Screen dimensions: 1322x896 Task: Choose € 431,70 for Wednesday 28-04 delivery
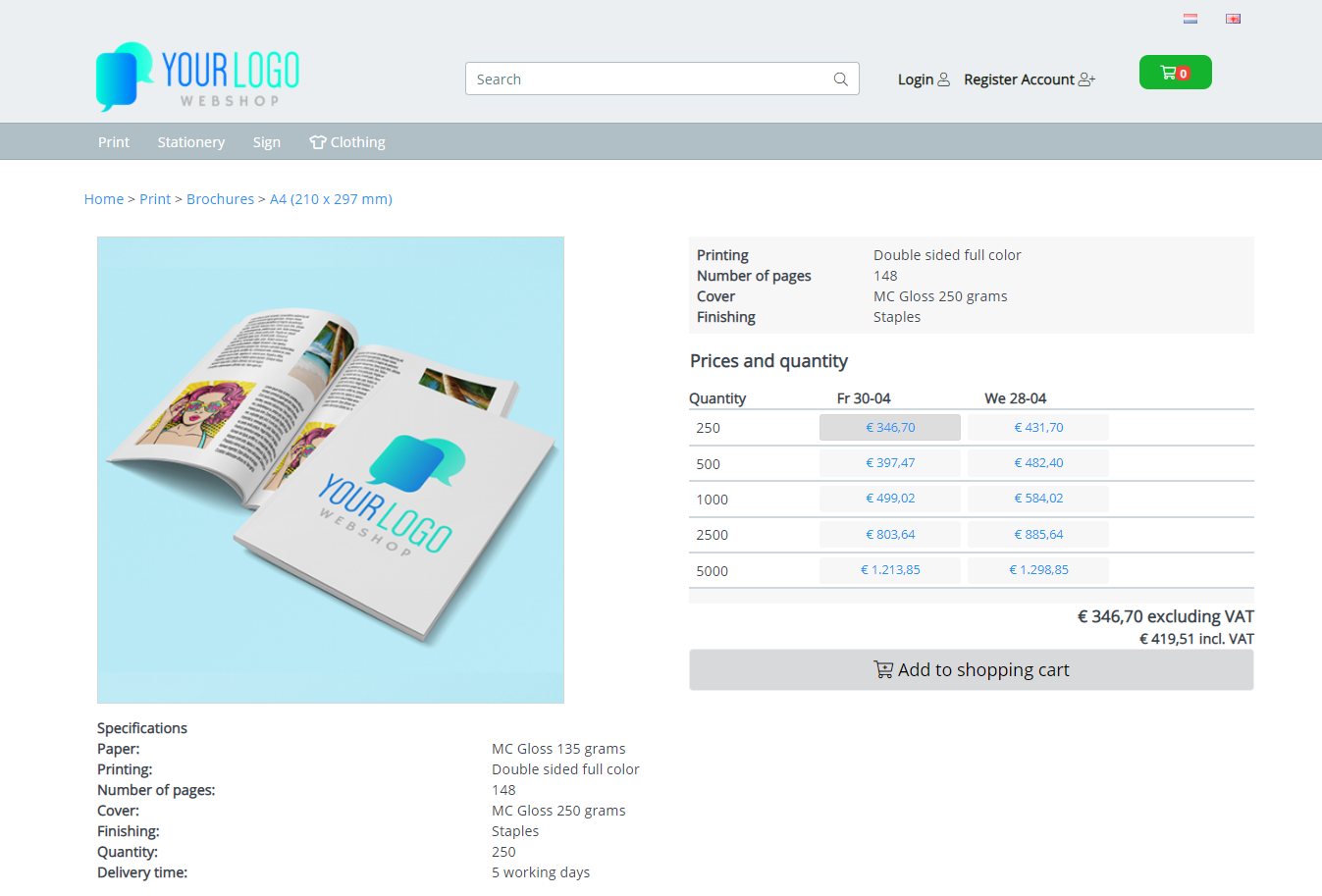click(x=1037, y=428)
